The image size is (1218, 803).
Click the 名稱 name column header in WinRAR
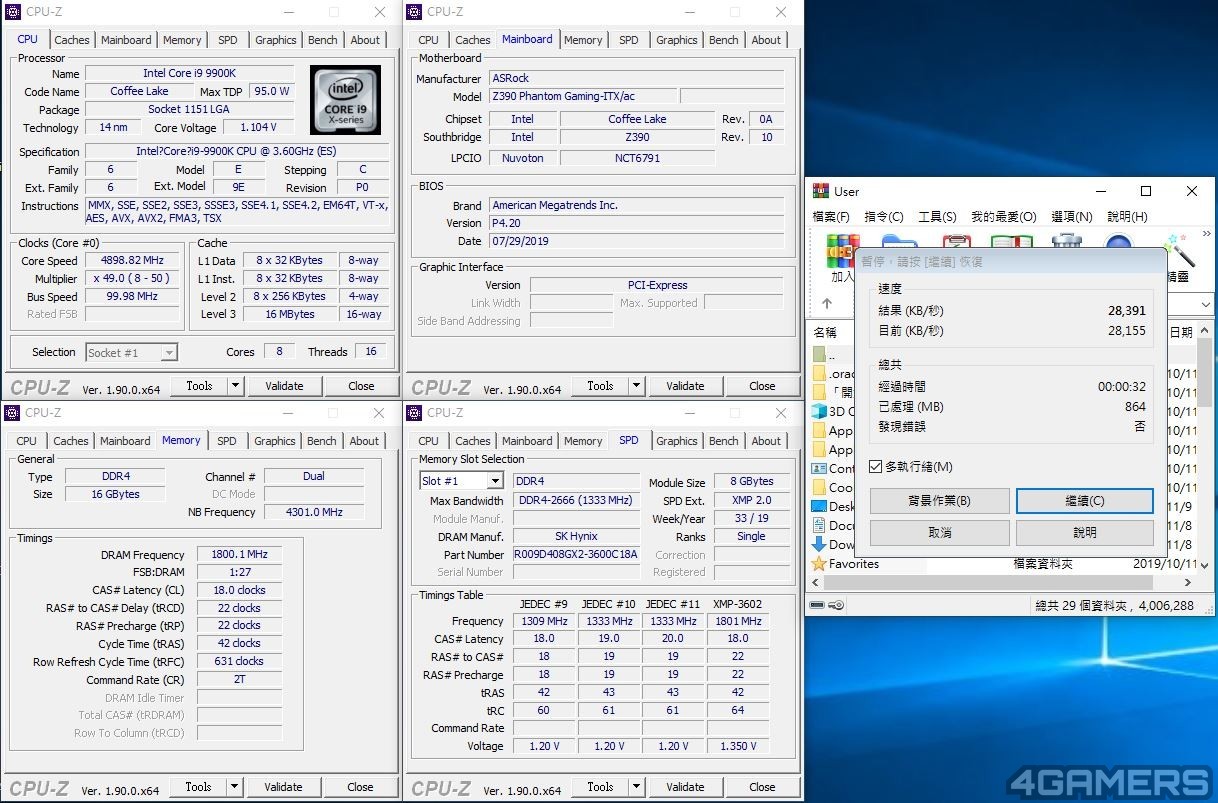825,332
